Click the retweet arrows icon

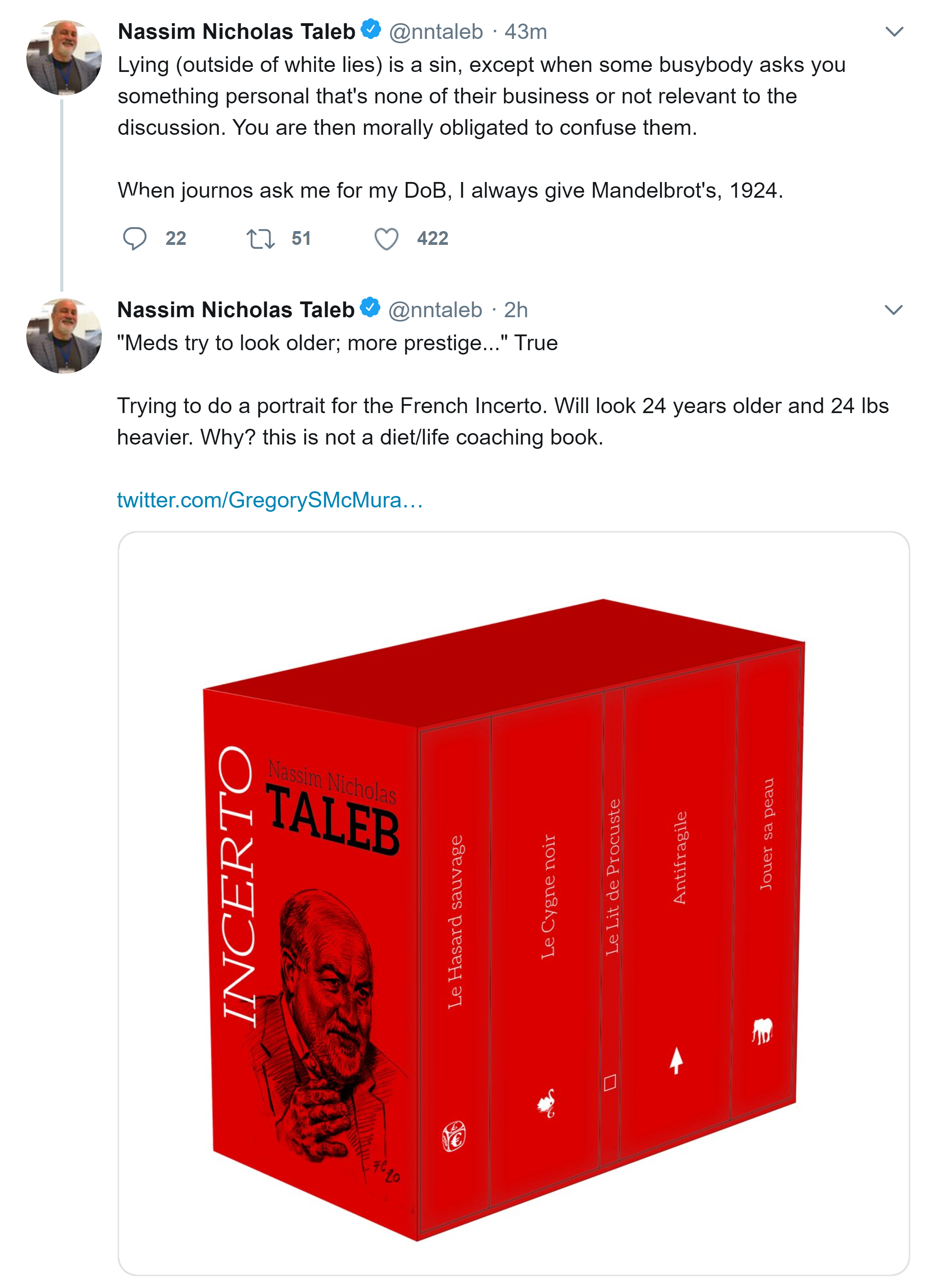[x=260, y=239]
